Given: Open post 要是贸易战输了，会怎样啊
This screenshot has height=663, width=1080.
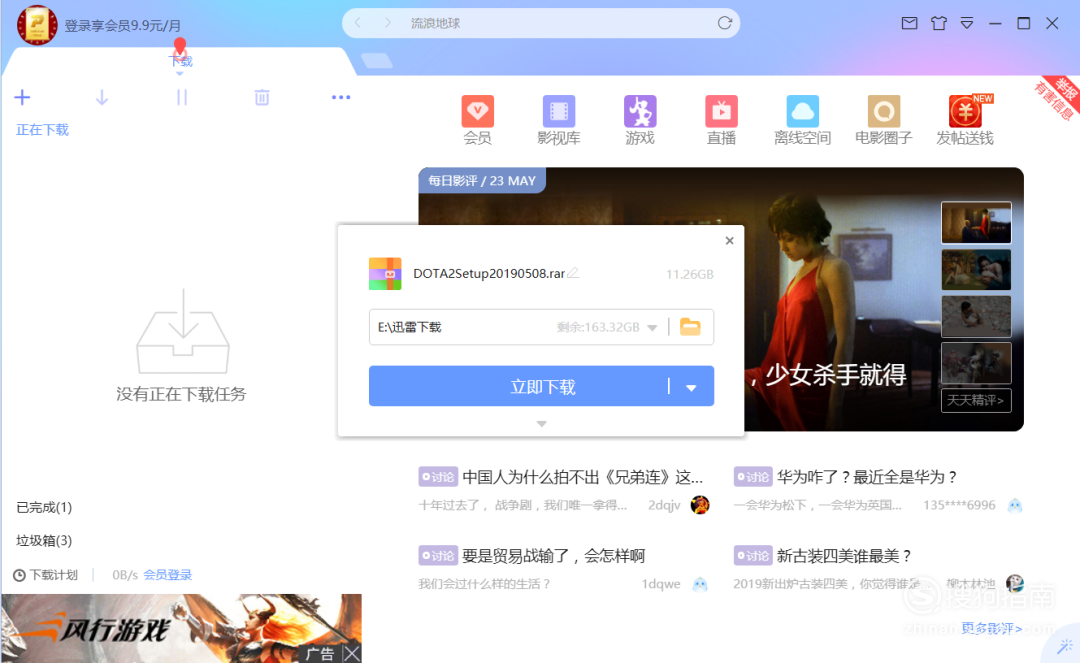Looking at the screenshot, I should tap(554, 556).
